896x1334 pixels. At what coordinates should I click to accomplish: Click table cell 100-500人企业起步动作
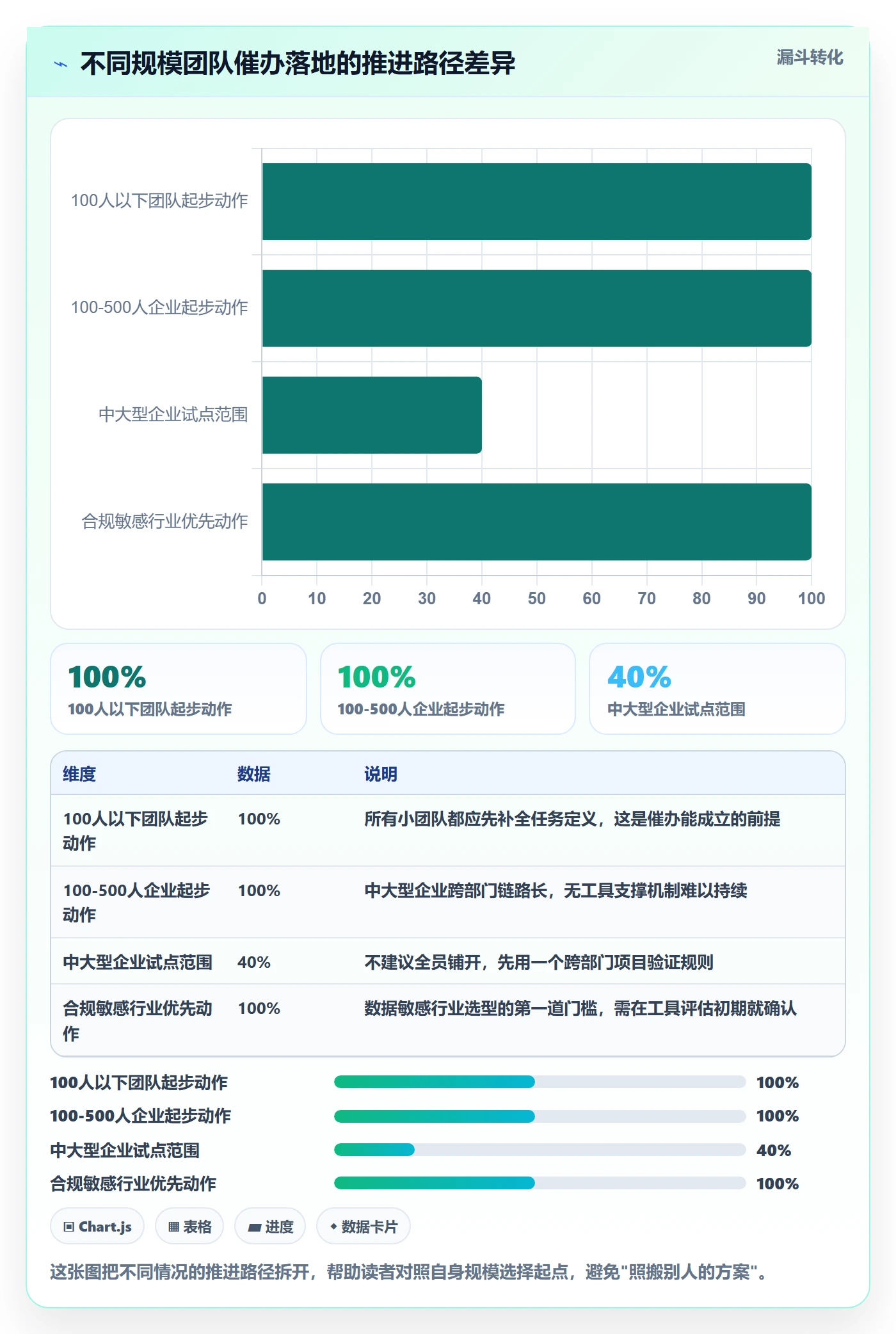pos(136,903)
